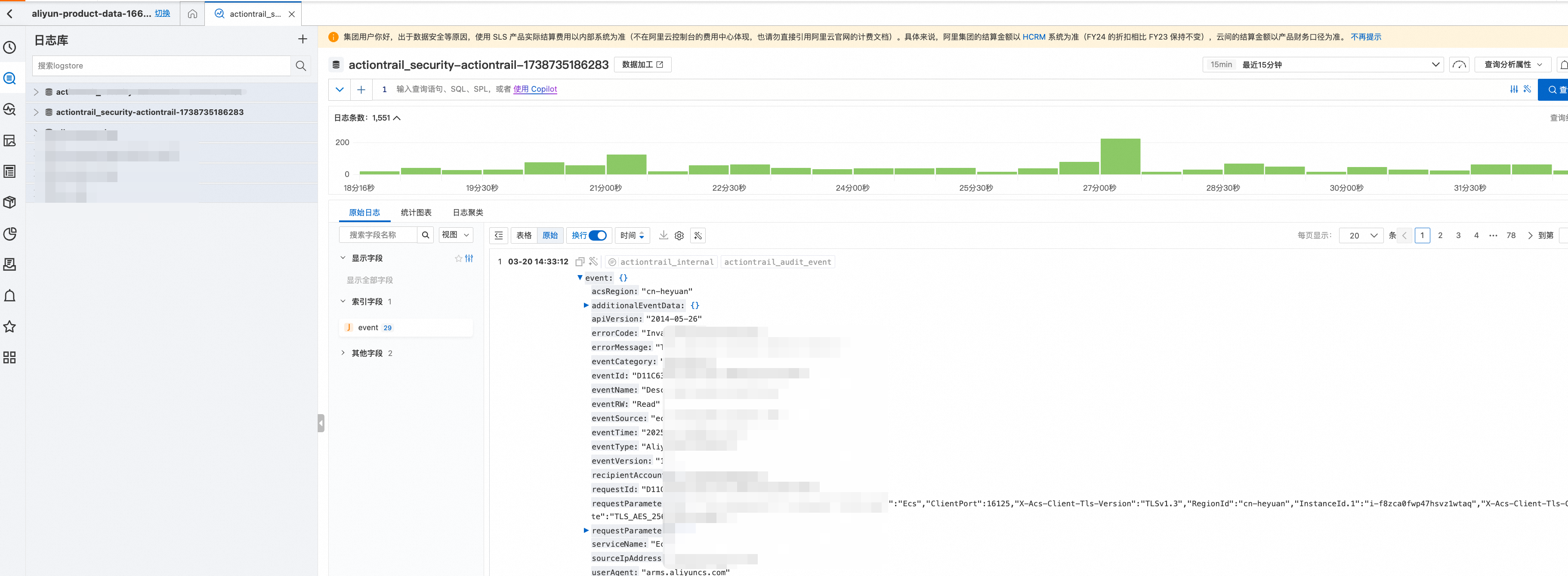The height and width of the screenshot is (576, 1568).
Task: Add a new logstore with plus icon
Action: [302, 40]
